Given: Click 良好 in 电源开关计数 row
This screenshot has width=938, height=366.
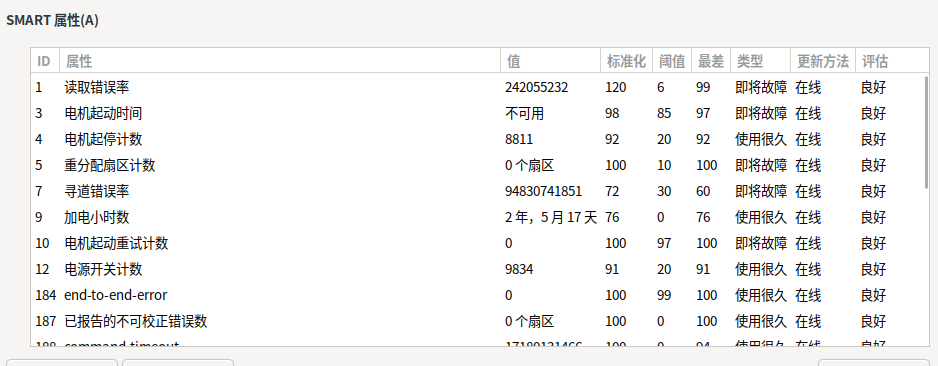Looking at the screenshot, I should pos(873,269).
